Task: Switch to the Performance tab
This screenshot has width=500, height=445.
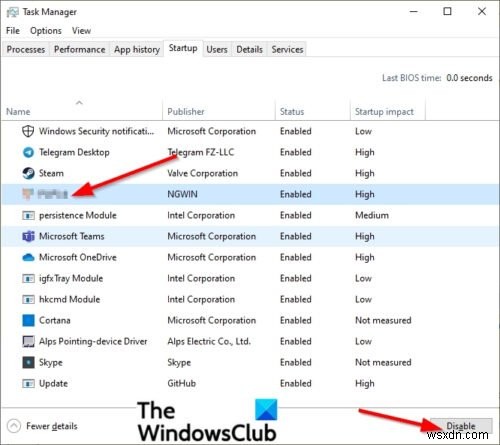Action: [79, 49]
